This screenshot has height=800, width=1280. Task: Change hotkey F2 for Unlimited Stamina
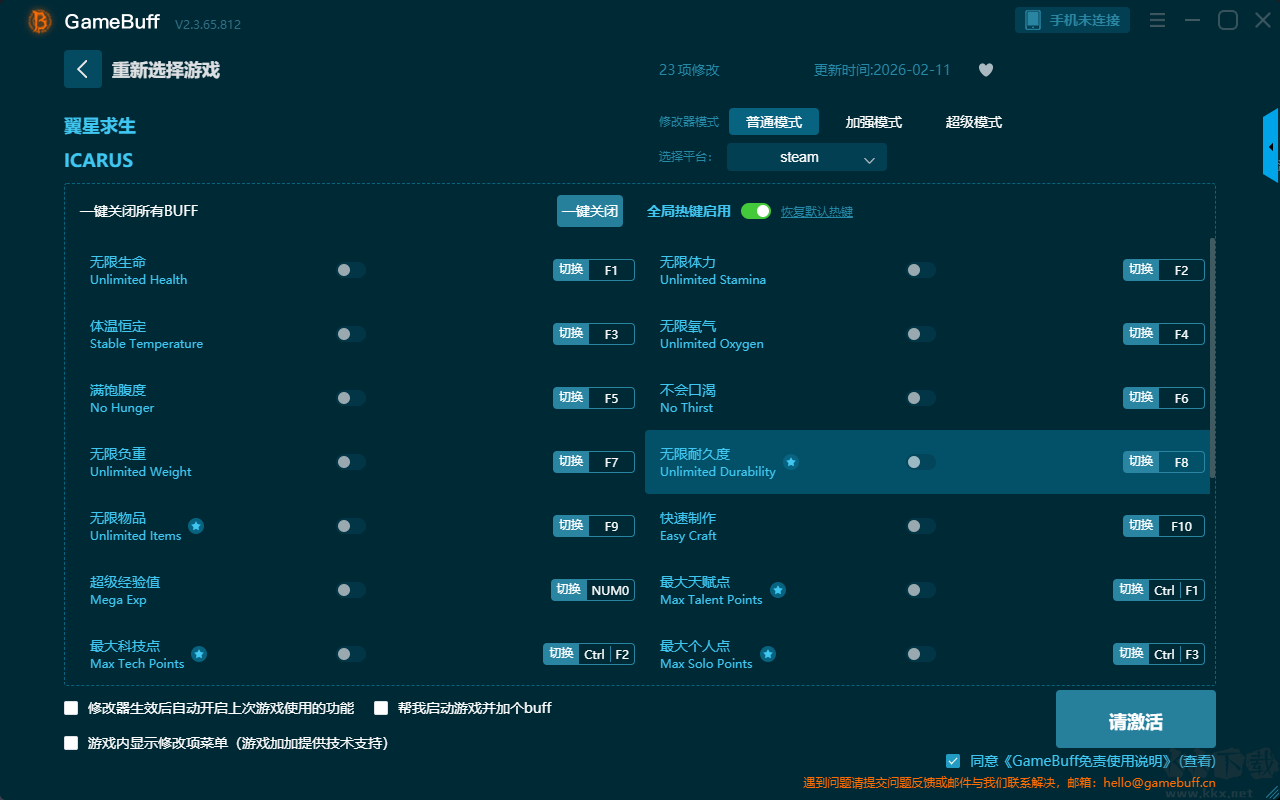[1164, 270]
